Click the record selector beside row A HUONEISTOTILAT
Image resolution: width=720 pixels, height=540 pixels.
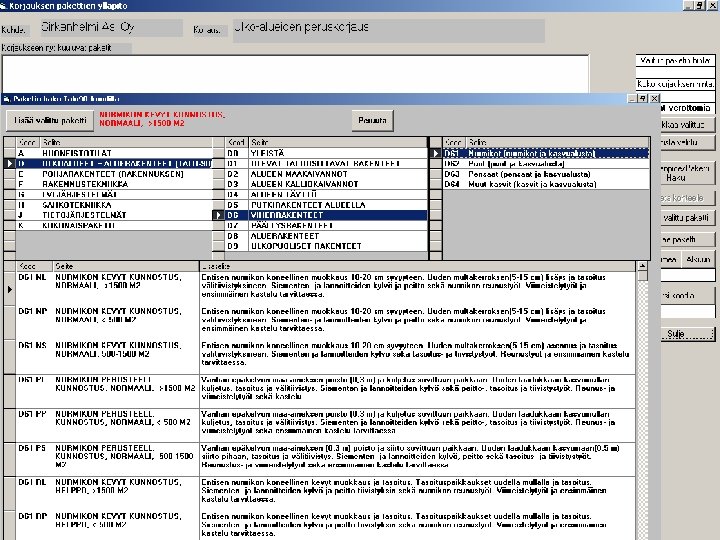click(x=10, y=153)
